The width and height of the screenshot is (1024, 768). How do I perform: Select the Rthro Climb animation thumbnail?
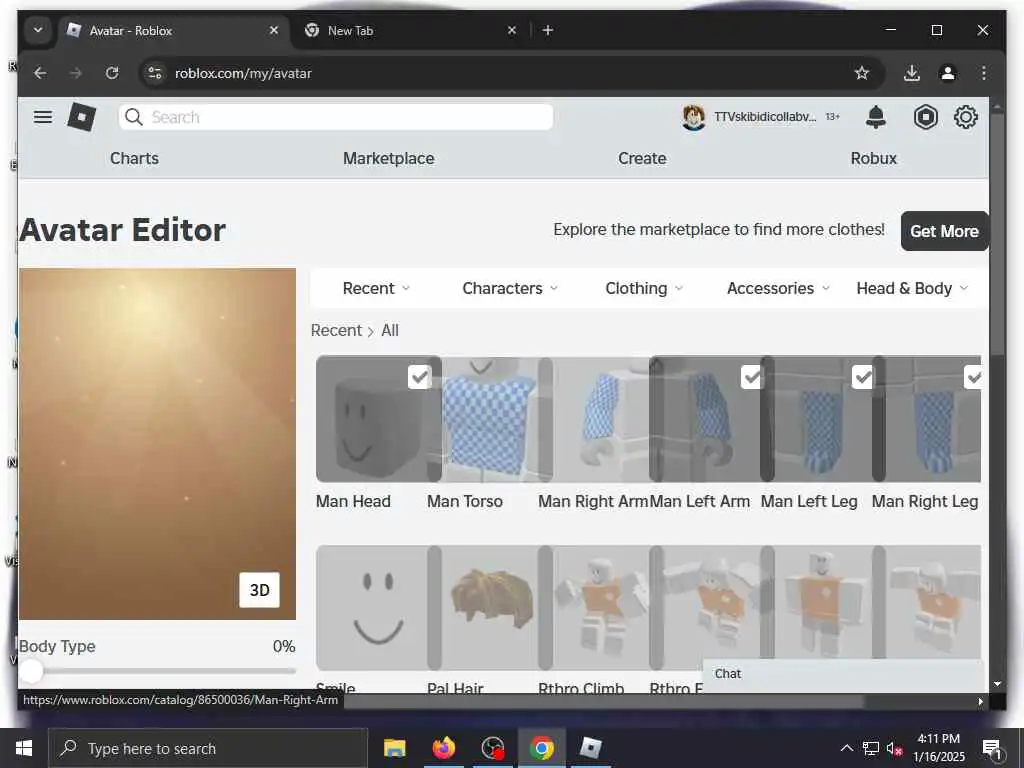601,607
